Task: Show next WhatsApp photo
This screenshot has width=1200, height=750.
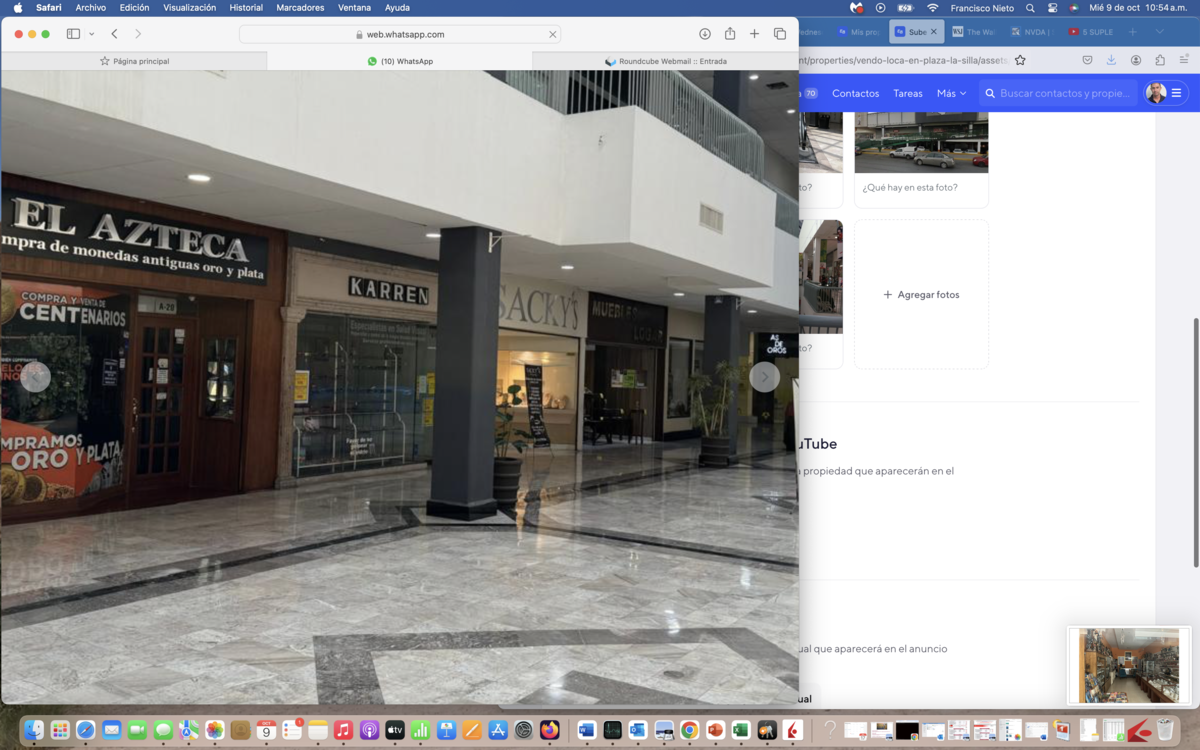Action: tap(764, 377)
